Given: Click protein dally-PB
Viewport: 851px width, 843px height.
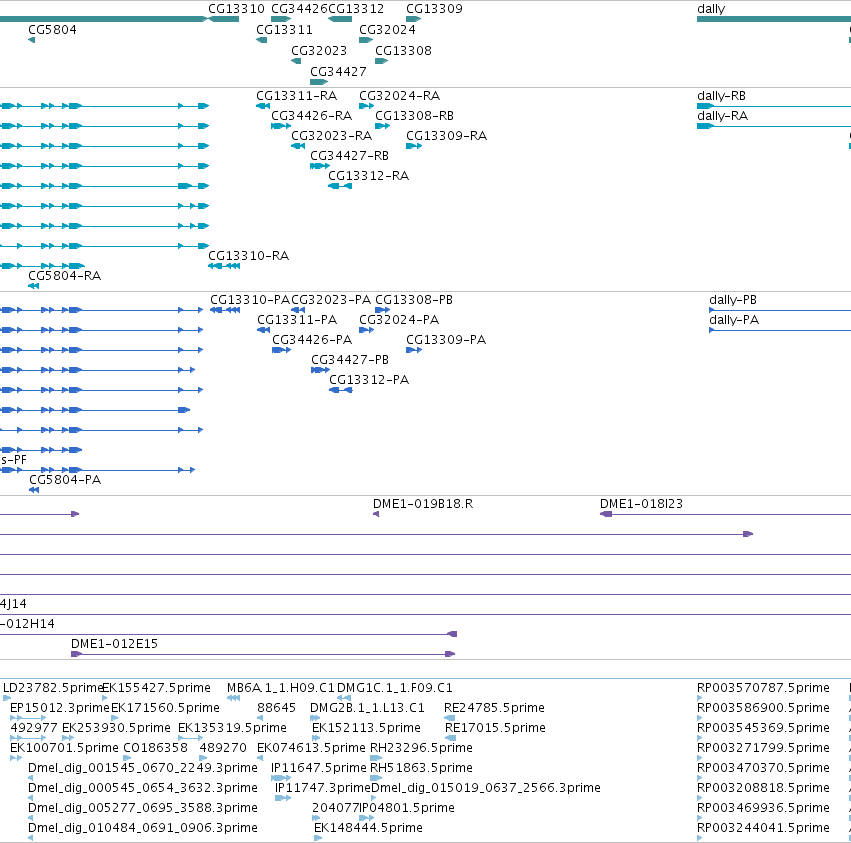Looking at the screenshot, I should pos(733,300).
